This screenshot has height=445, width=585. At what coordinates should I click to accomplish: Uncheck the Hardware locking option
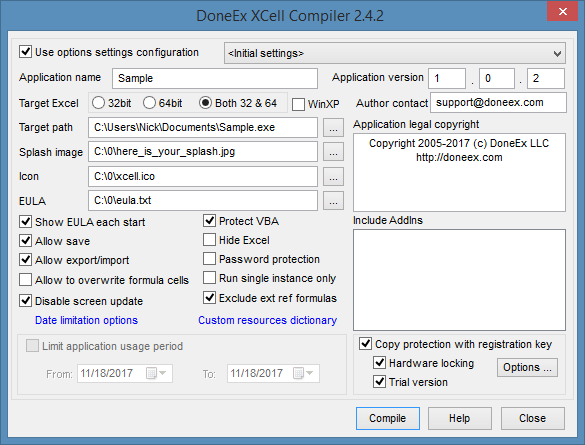pyautogui.click(x=380, y=362)
